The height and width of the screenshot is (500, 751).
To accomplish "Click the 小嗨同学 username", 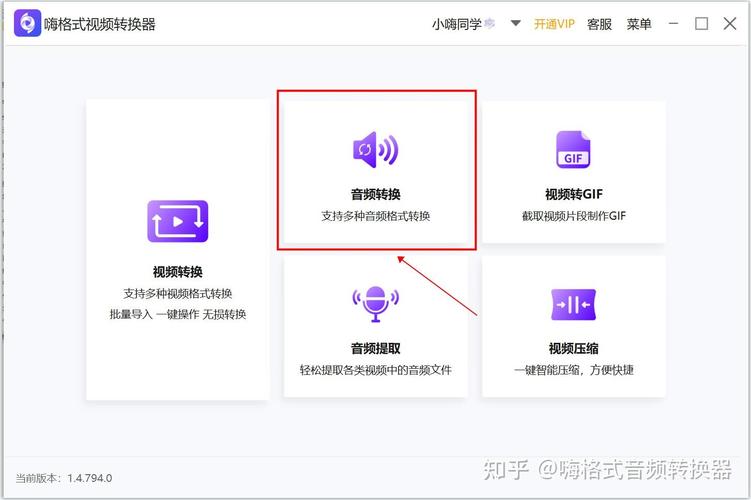I will 456,24.
